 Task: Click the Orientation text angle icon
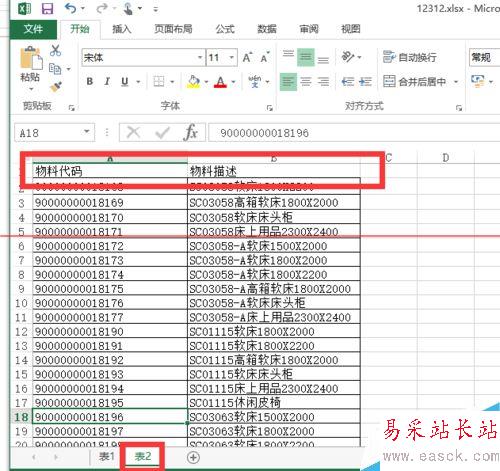[348, 57]
